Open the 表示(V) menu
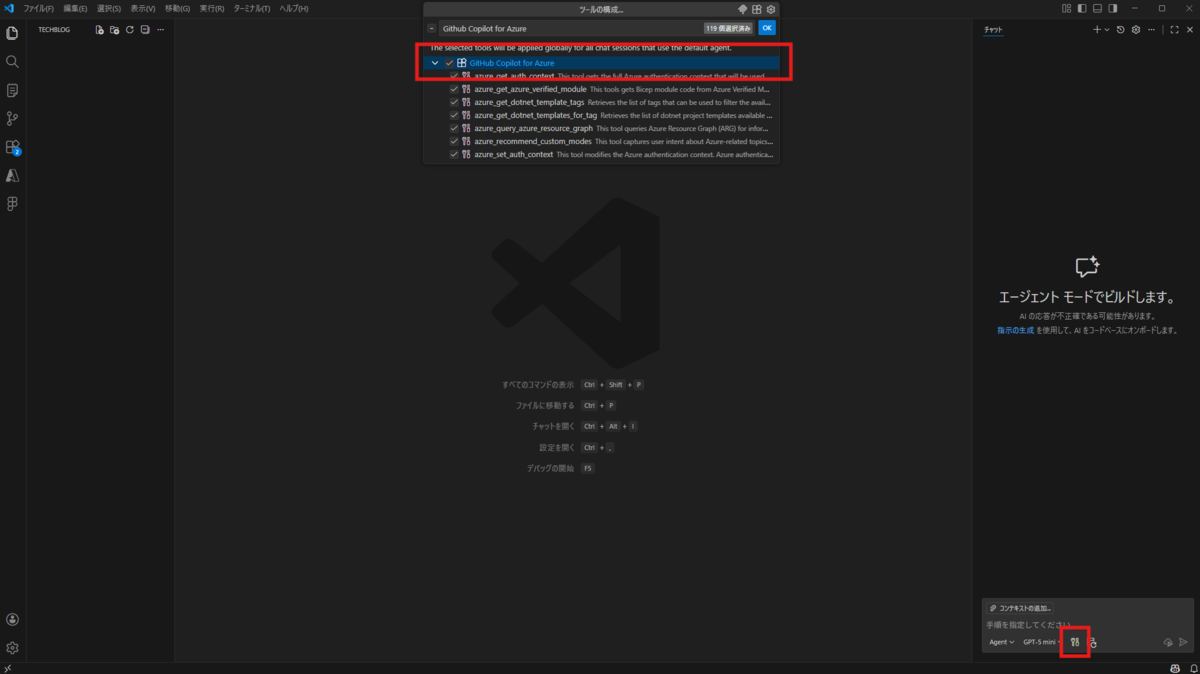Image resolution: width=1200 pixels, height=674 pixels. pos(143,8)
